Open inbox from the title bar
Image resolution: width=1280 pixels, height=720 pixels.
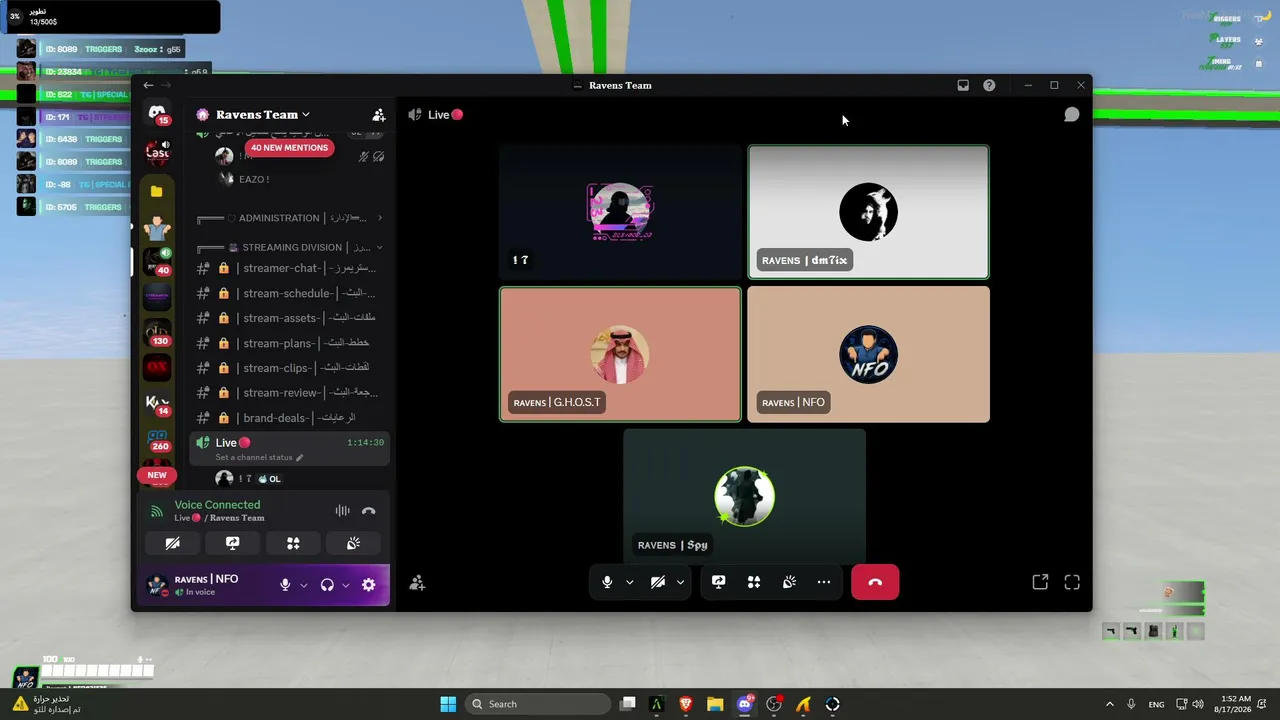[x=963, y=85]
